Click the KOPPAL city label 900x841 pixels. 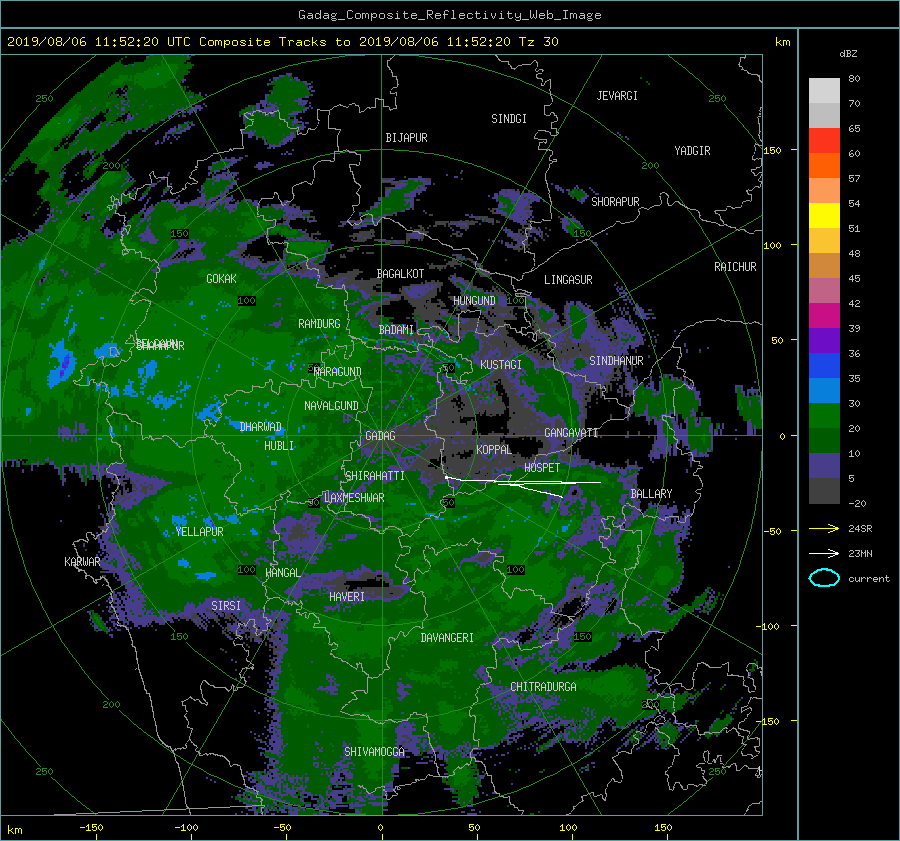pyautogui.click(x=494, y=449)
